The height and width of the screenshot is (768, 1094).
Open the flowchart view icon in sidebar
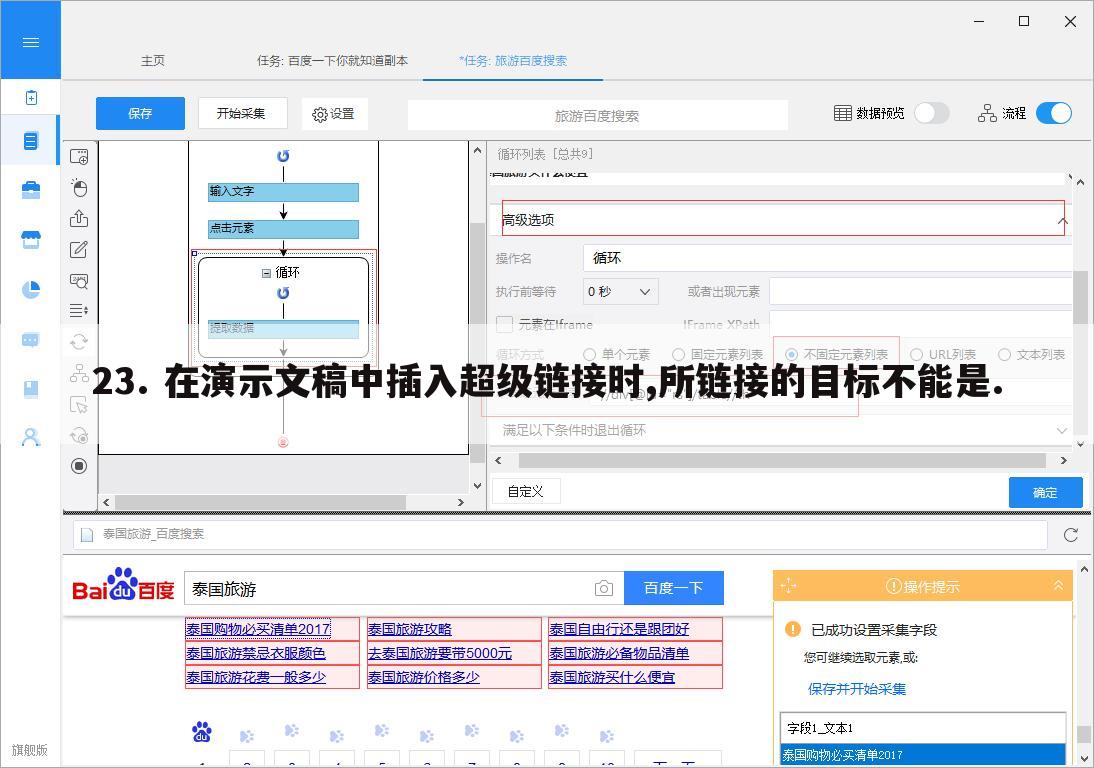tap(79, 372)
